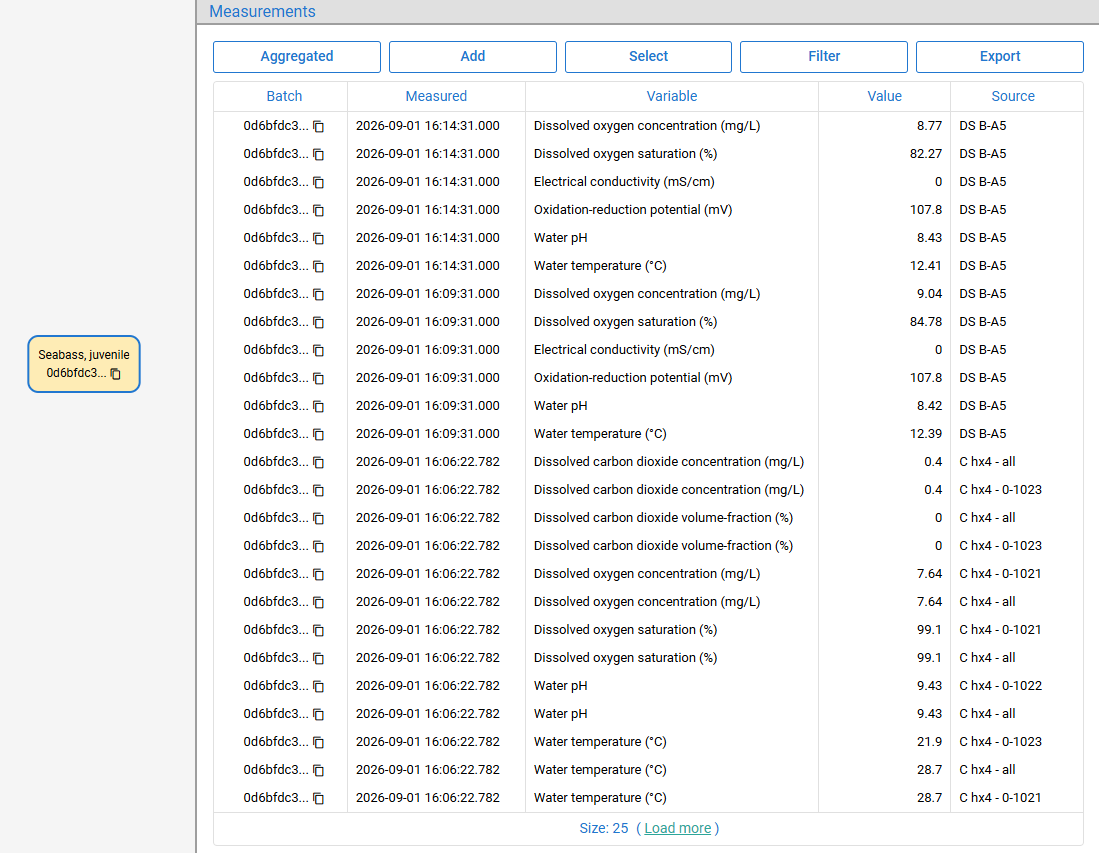Image resolution: width=1099 pixels, height=853 pixels.
Task: Copy batch ID in CO2 volume-fraction C hx4 - all row
Action: [x=318, y=519]
